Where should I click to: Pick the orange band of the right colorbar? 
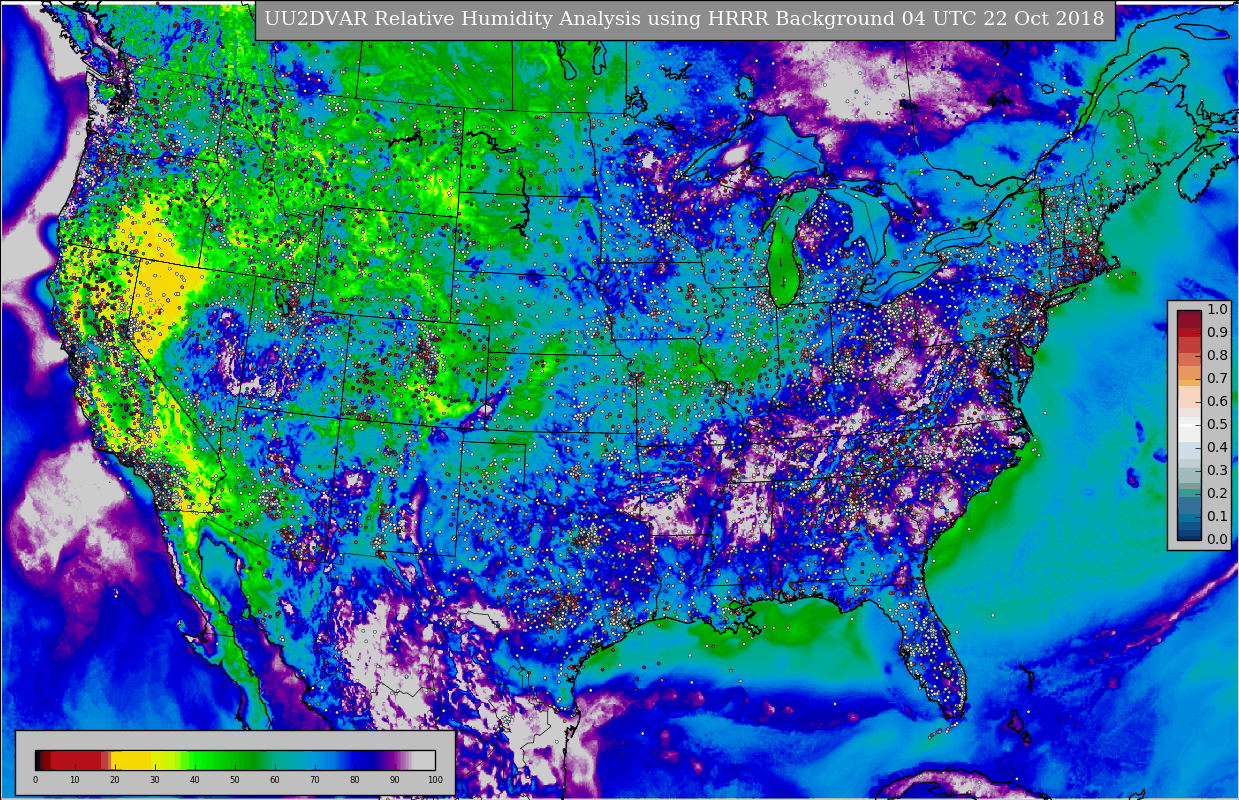point(1189,375)
